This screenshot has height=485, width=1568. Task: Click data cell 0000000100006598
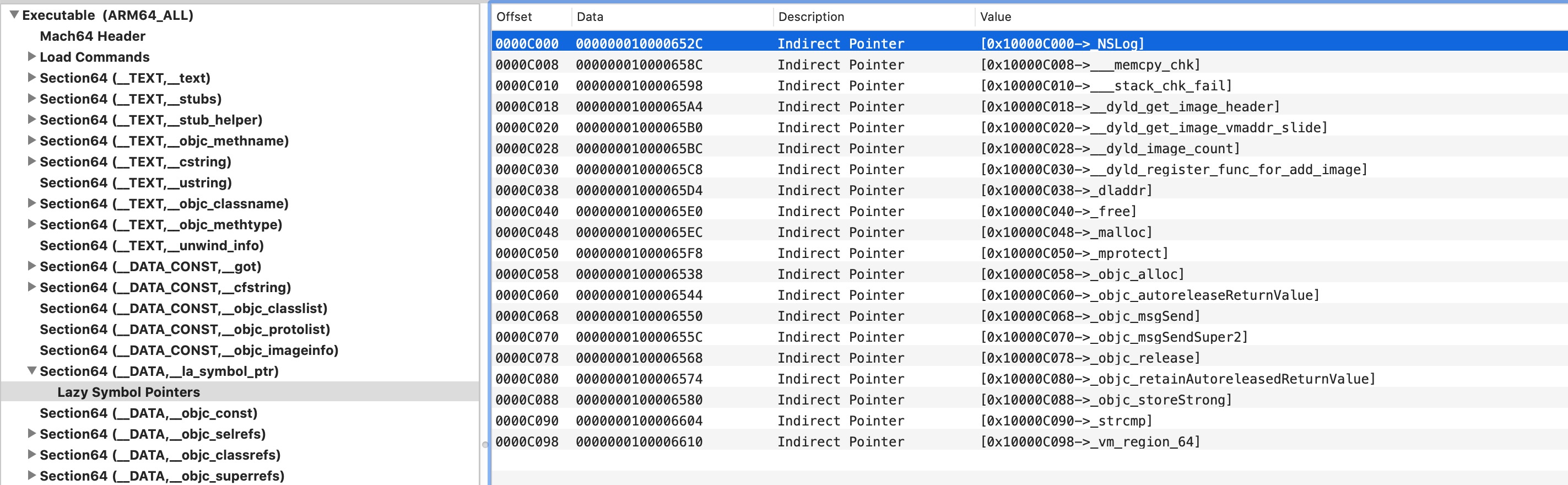pos(639,85)
